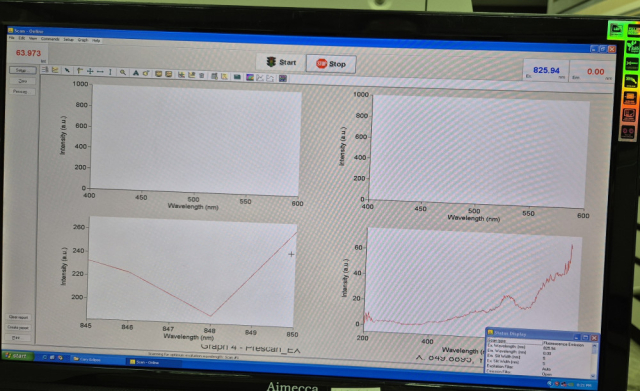
Task: Click the 'Scan type' row in Status Display
Action: 539,341
